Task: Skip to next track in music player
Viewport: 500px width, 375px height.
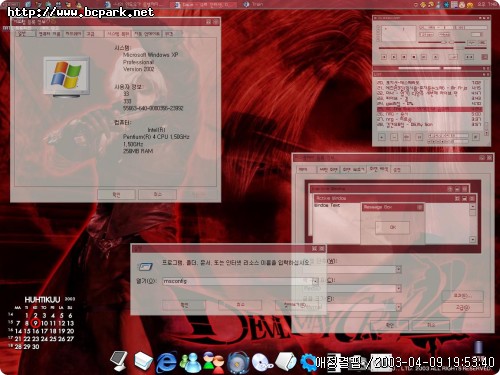Action: pos(424,57)
